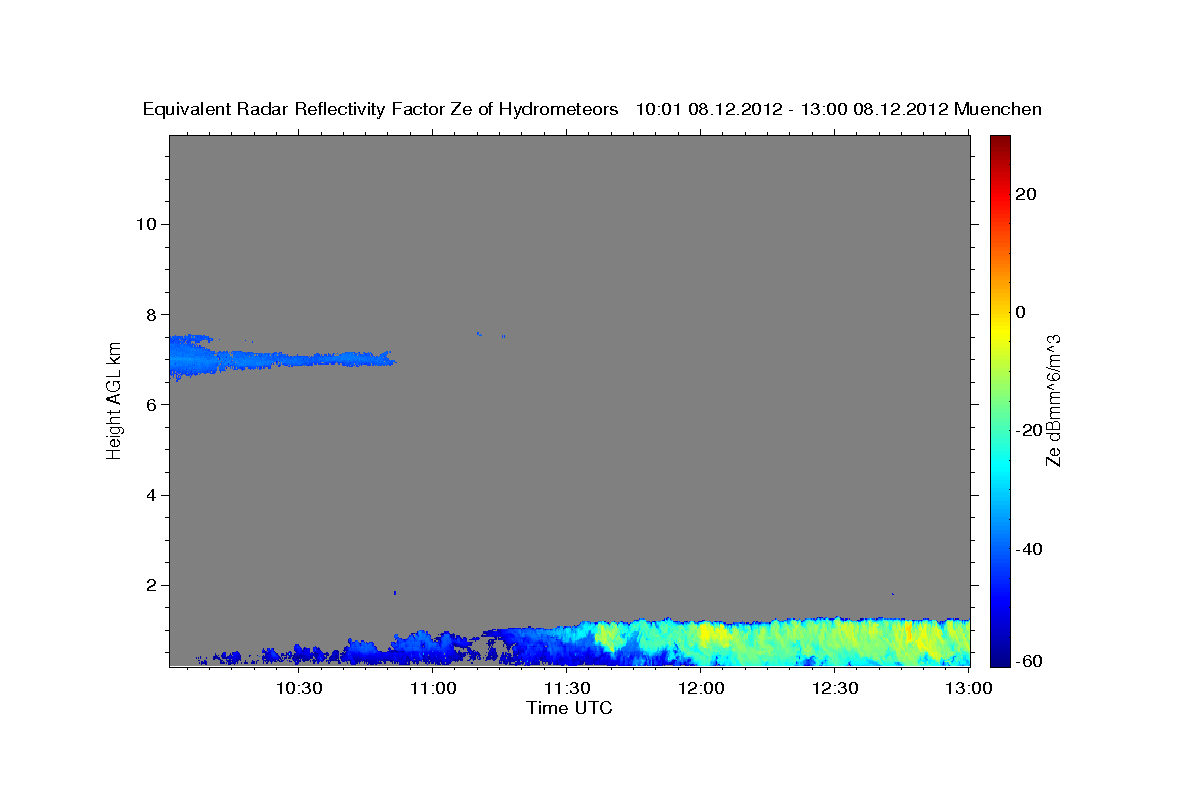The width and height of the screenshot is (1200, 800).
Task: Click the colorbar value '-60'
Action: [x=1028, y=661]
